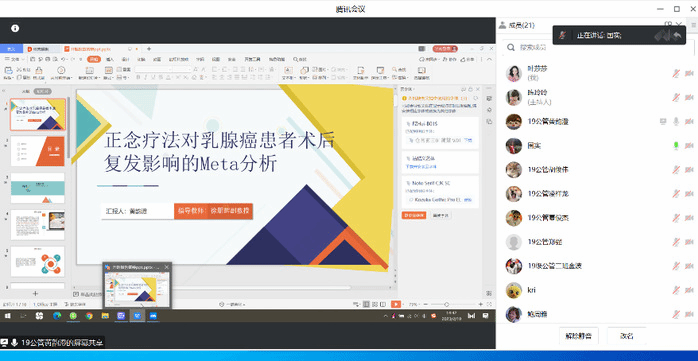
Task: Toggle the muted microphone of 叶莎莎
Action: click(x=676, y=73)
